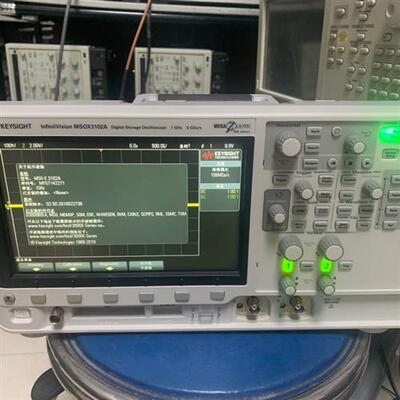Push the Utility key

pos(299,210)
